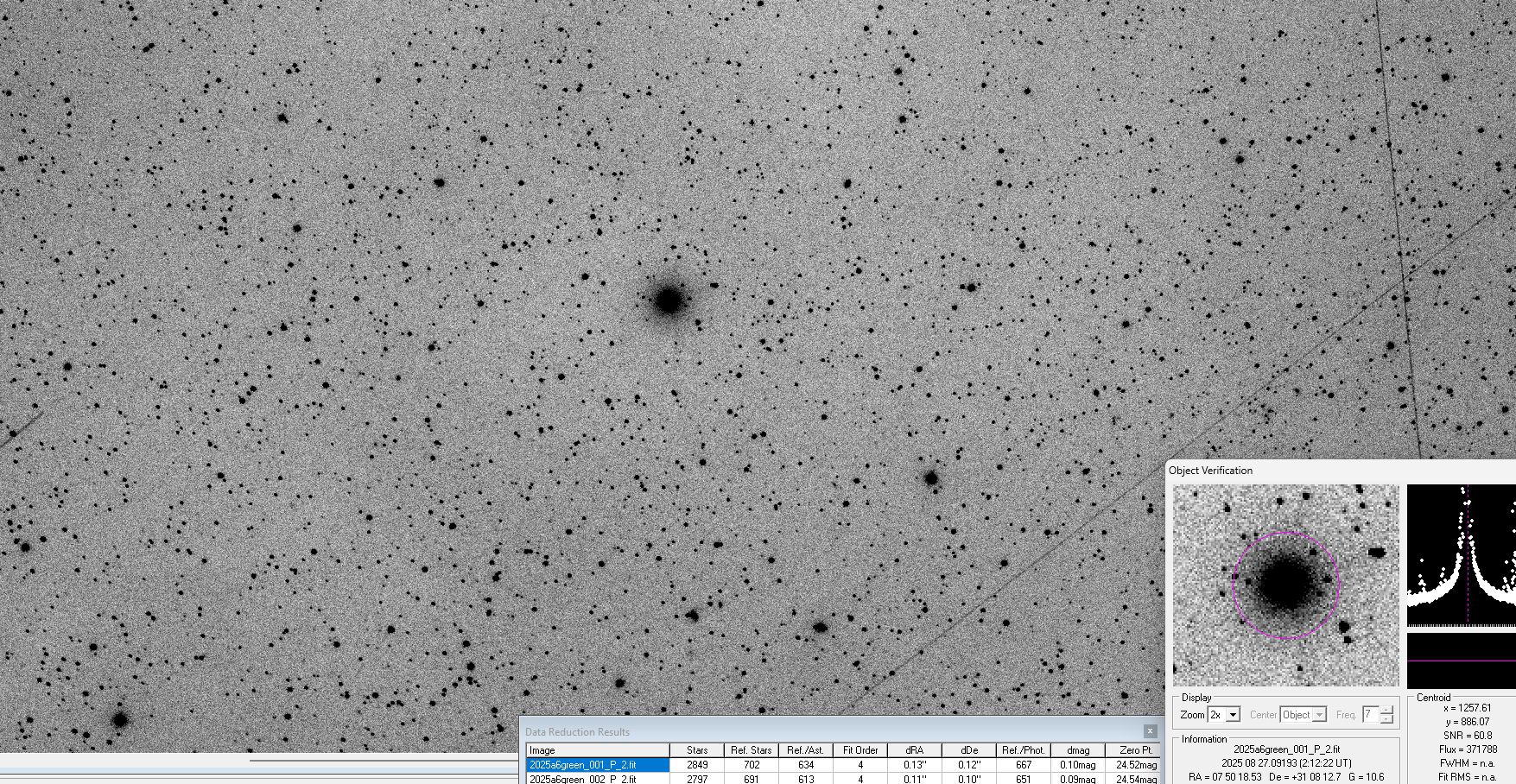Open the Zoom level dropdown in Display panel

point(1231,714)
